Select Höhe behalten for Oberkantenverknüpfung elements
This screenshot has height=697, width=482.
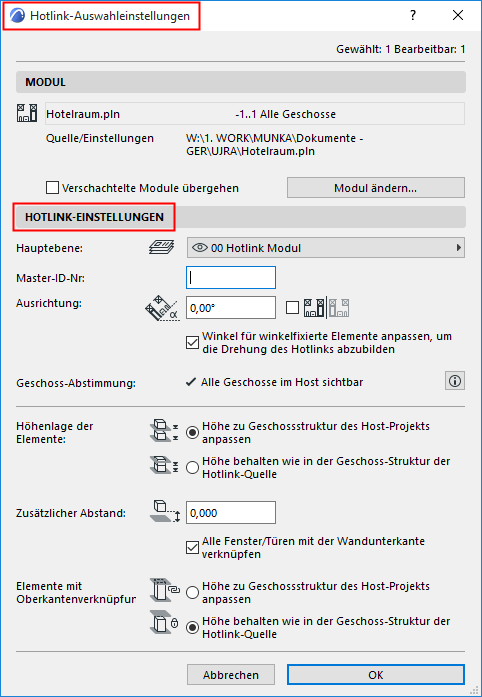point(192,628)
